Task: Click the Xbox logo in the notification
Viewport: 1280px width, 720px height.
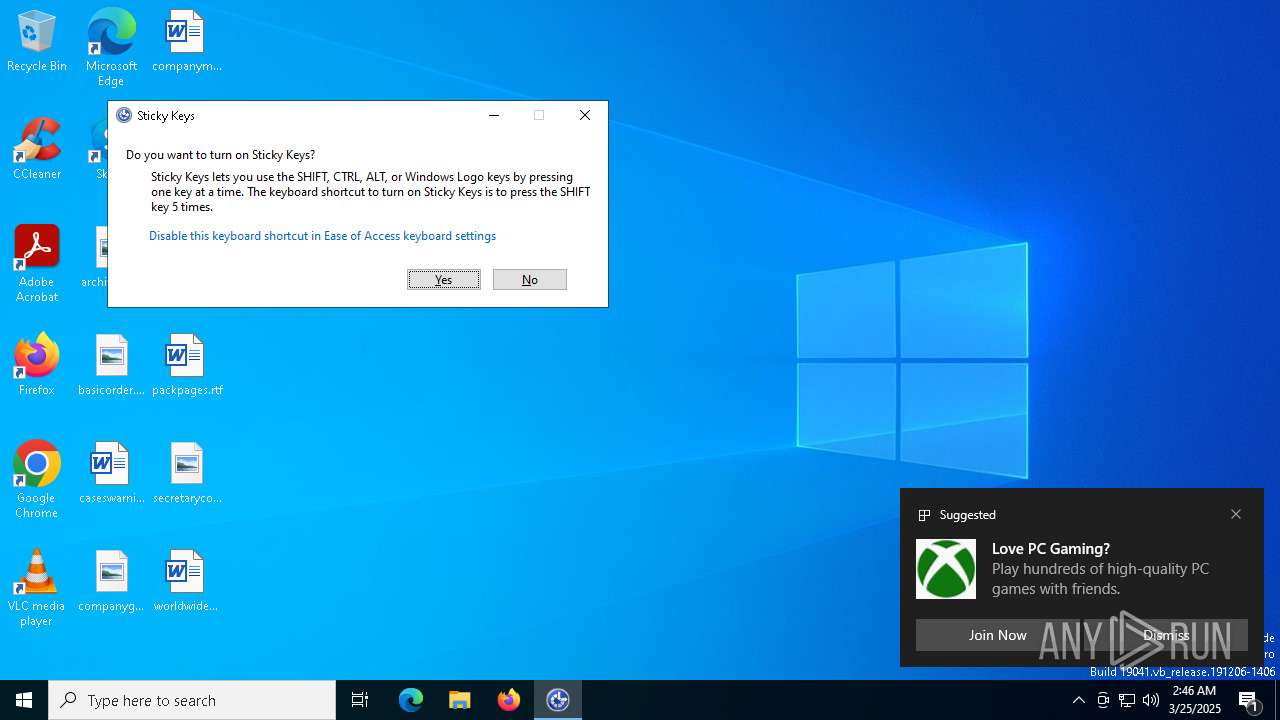Action: 946,569
